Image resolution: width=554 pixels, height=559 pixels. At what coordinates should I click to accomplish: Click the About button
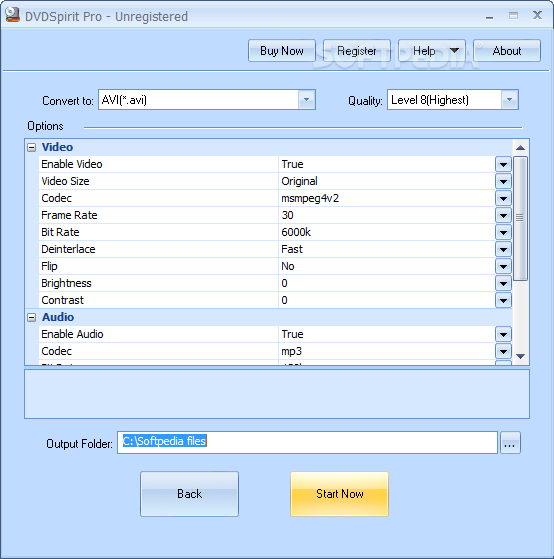tap(507, 51)
